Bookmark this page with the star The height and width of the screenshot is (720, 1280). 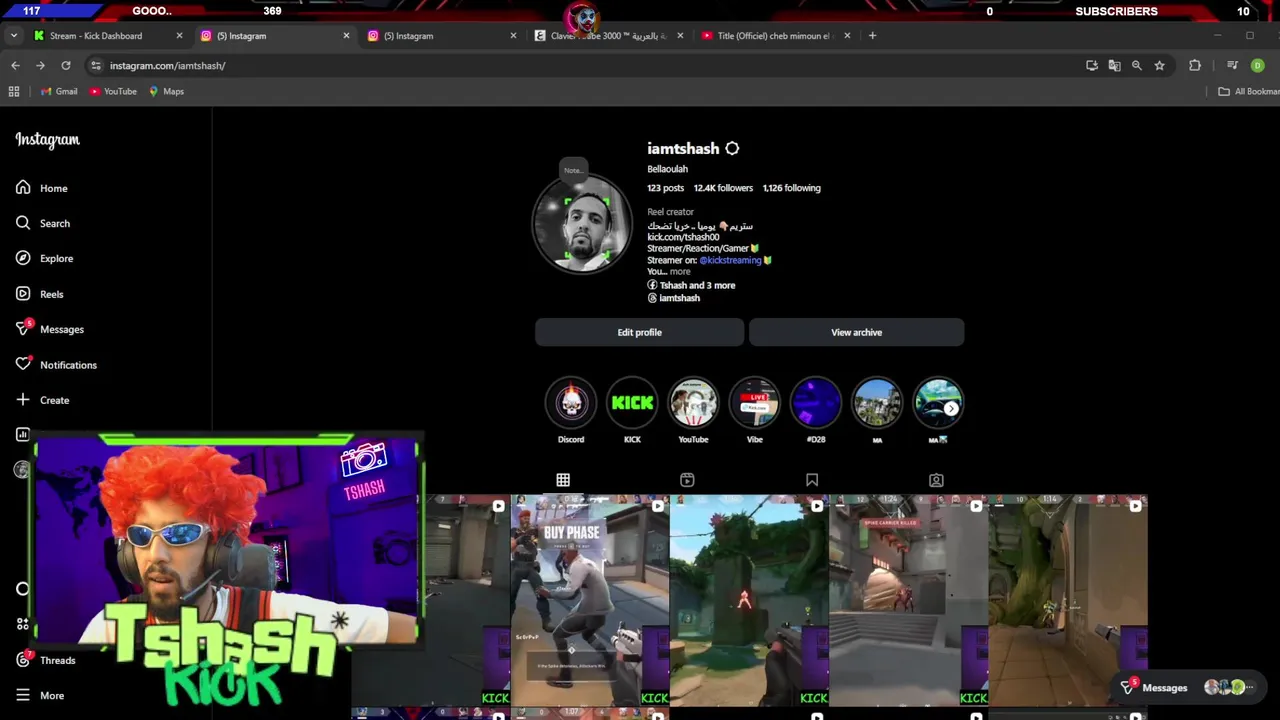(x=1159, y=65)
